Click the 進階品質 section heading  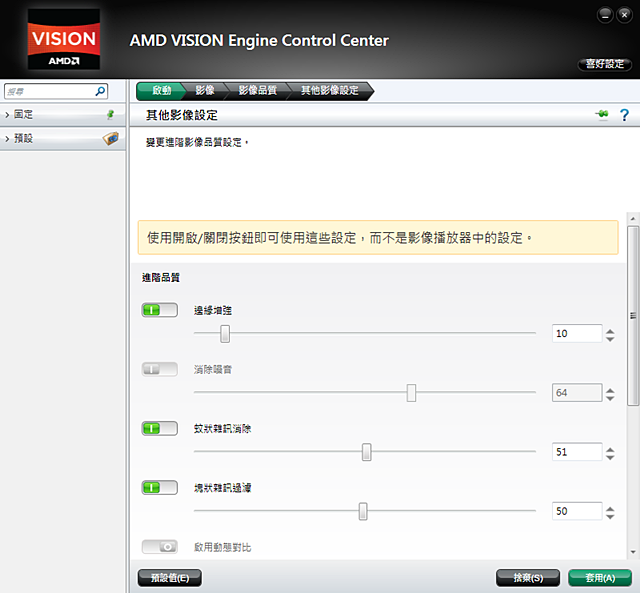(161, 278)
